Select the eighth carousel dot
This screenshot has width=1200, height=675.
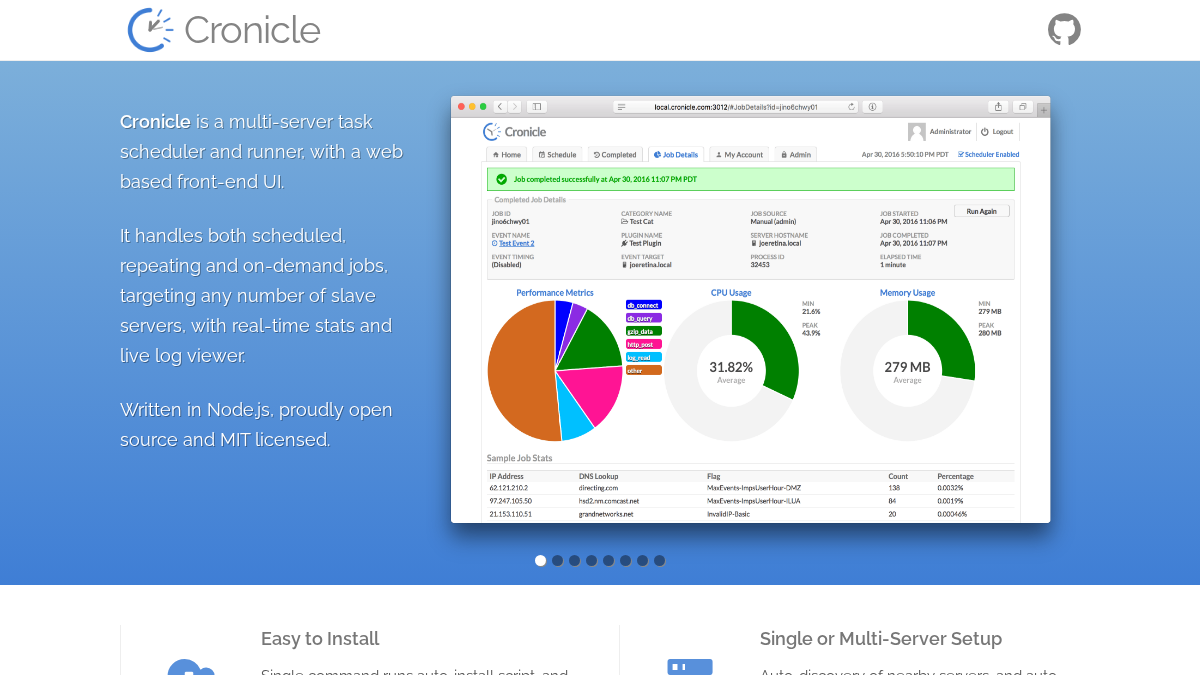[660, 560]
